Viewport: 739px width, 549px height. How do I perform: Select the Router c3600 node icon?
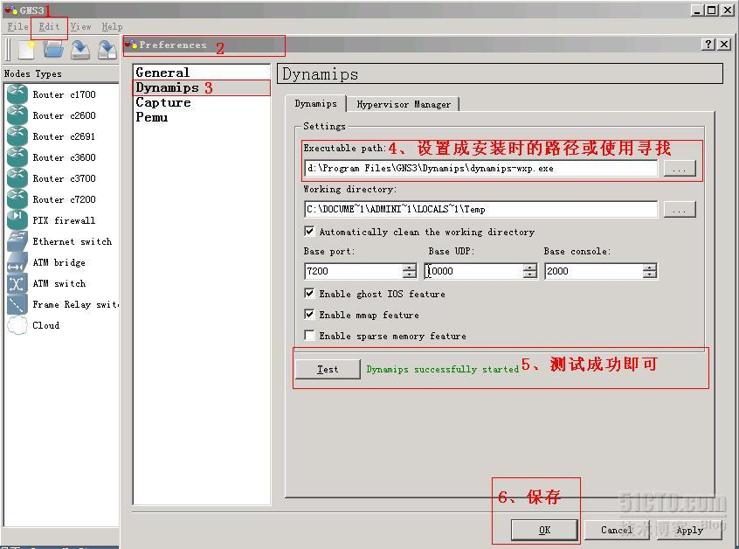click(17, 157)
